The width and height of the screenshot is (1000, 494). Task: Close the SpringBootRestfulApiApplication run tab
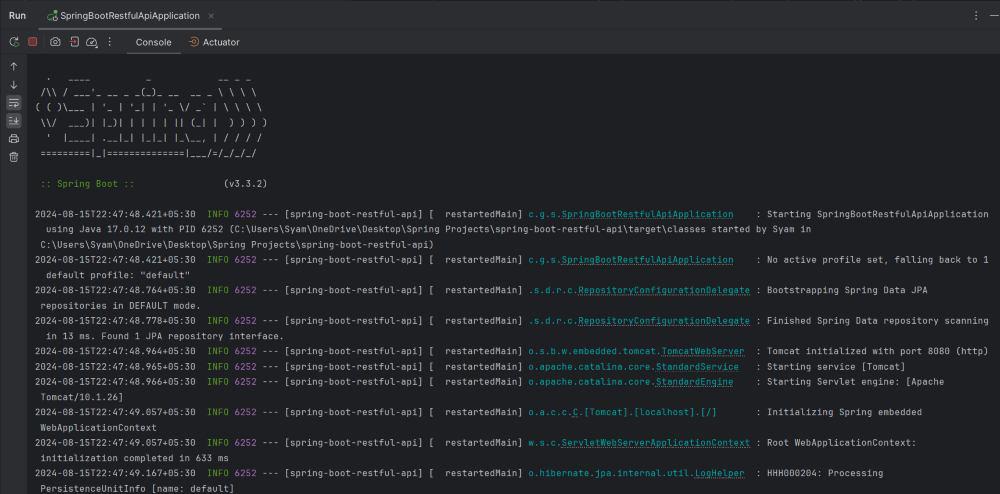click(x=211, y=16)
